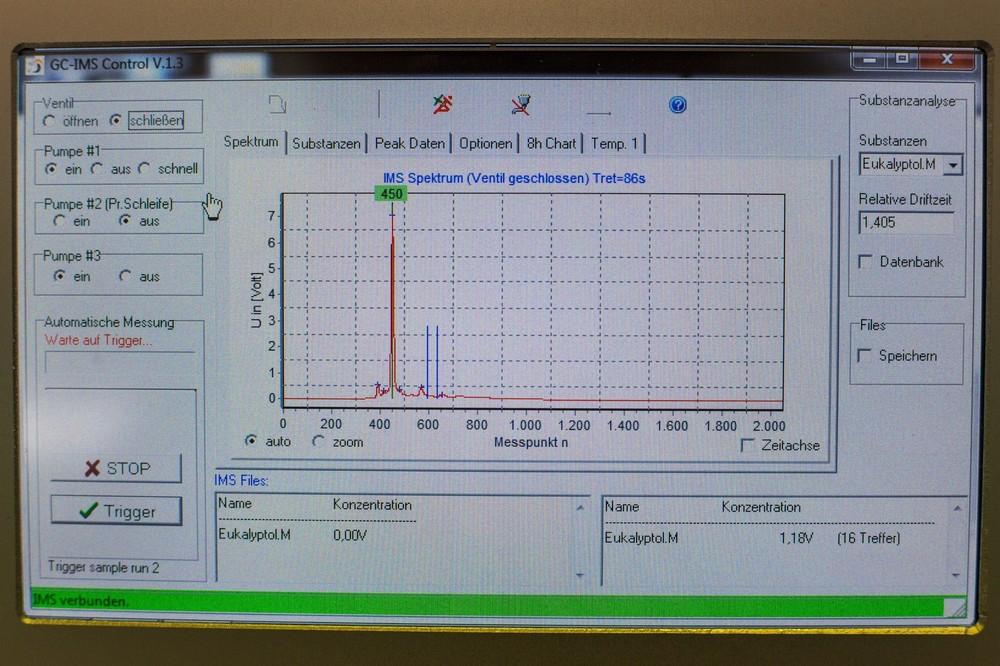Click the Trigger button

tap(117, 511)
